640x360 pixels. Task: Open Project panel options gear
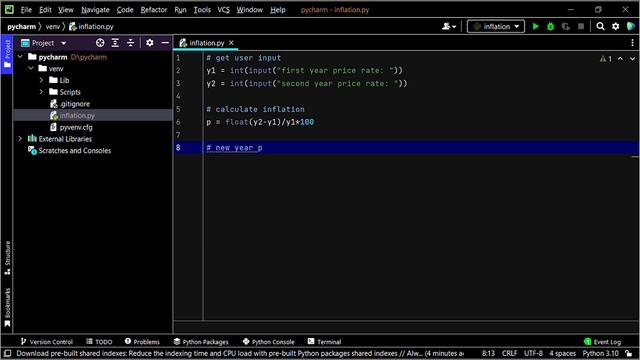pos(150,43)
